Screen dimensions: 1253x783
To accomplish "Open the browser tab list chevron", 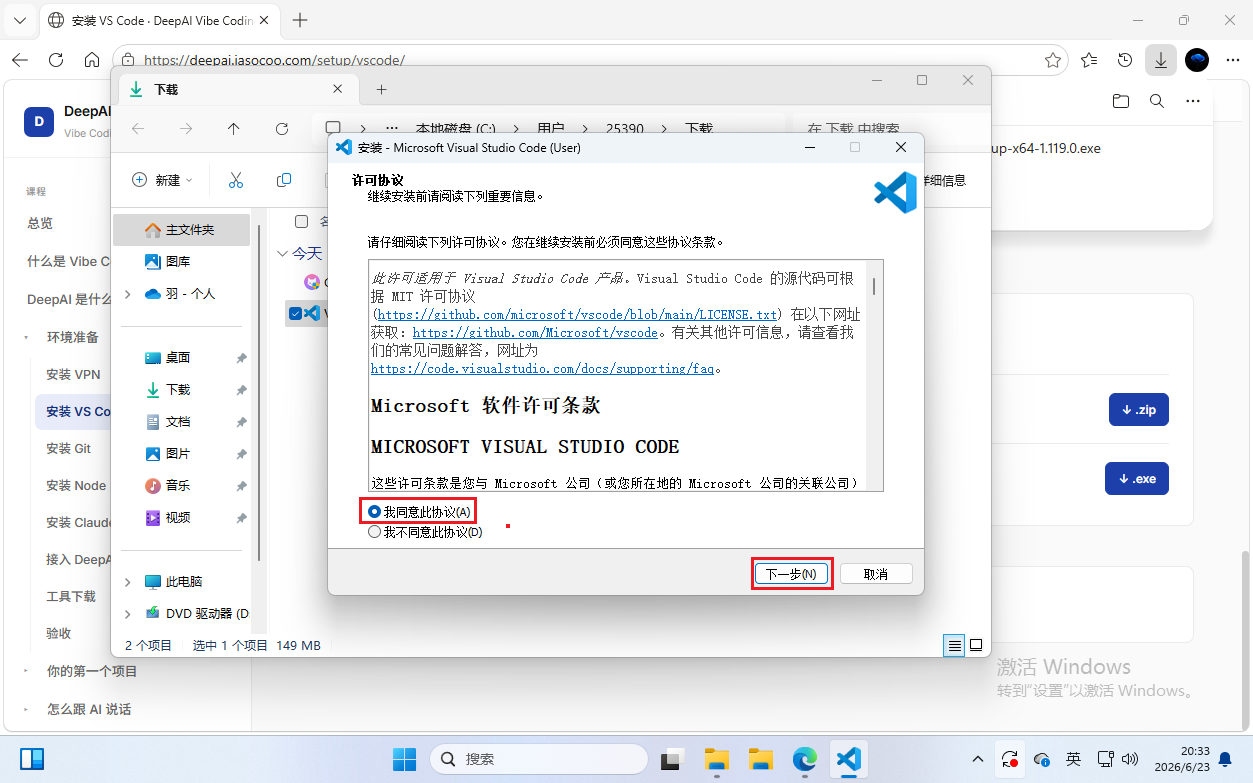I will [19, 20].
